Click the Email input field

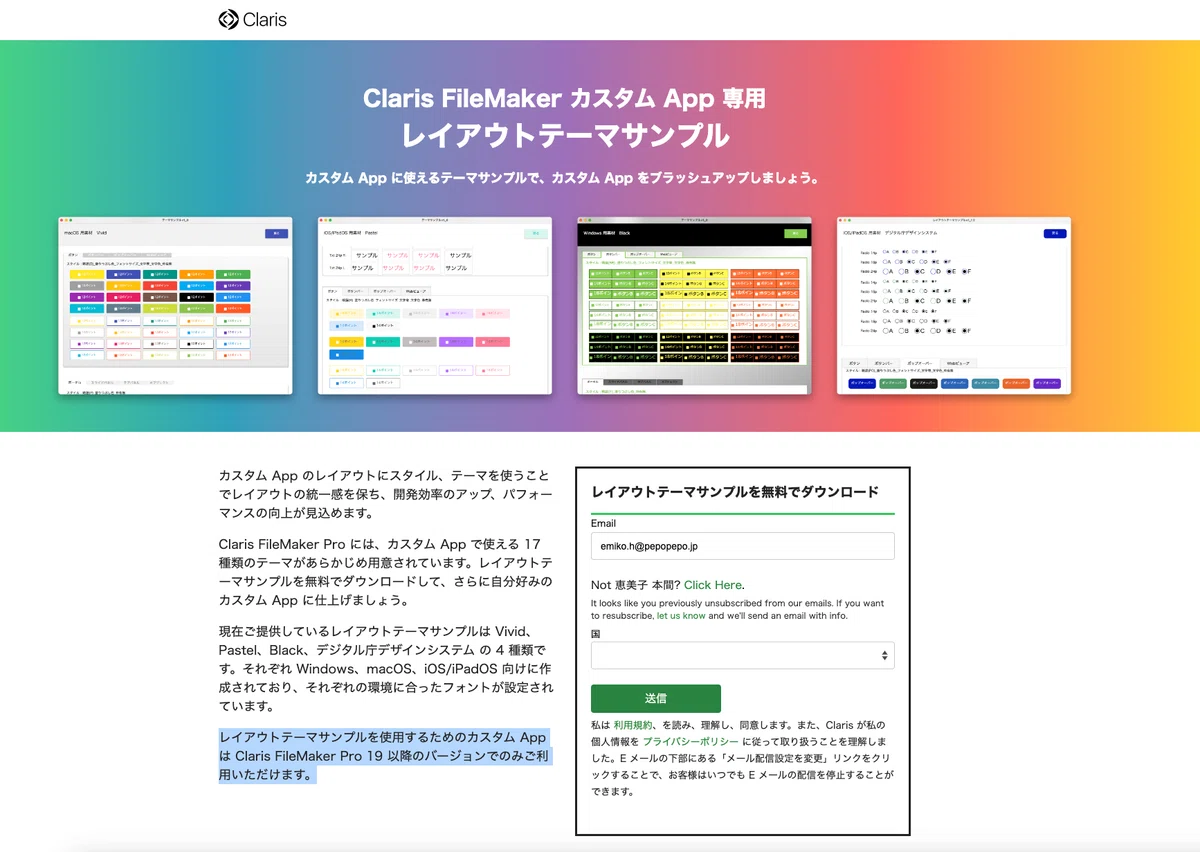click(x=742, y=546)
